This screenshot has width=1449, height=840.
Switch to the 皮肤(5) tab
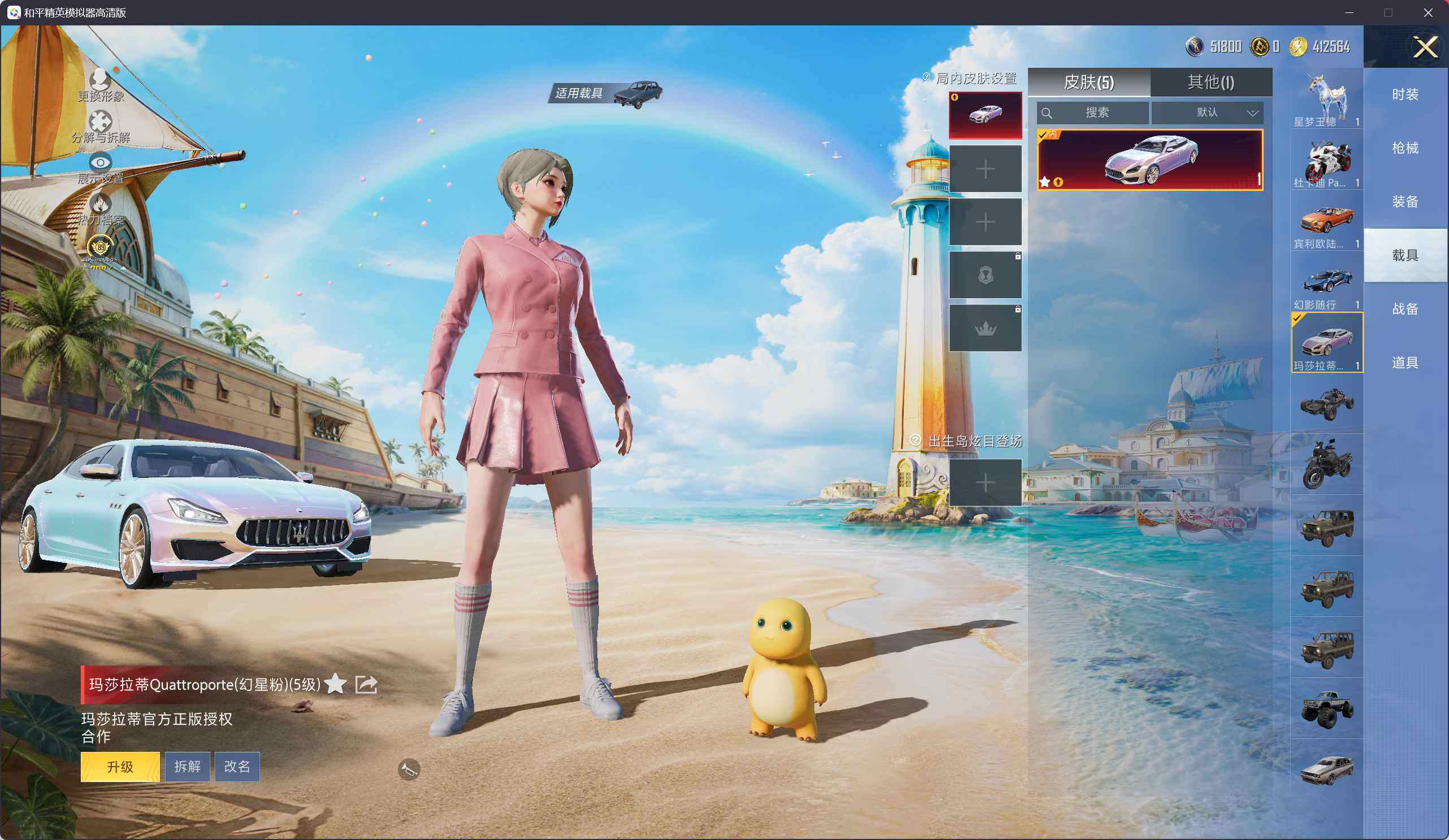(1088, 82)
